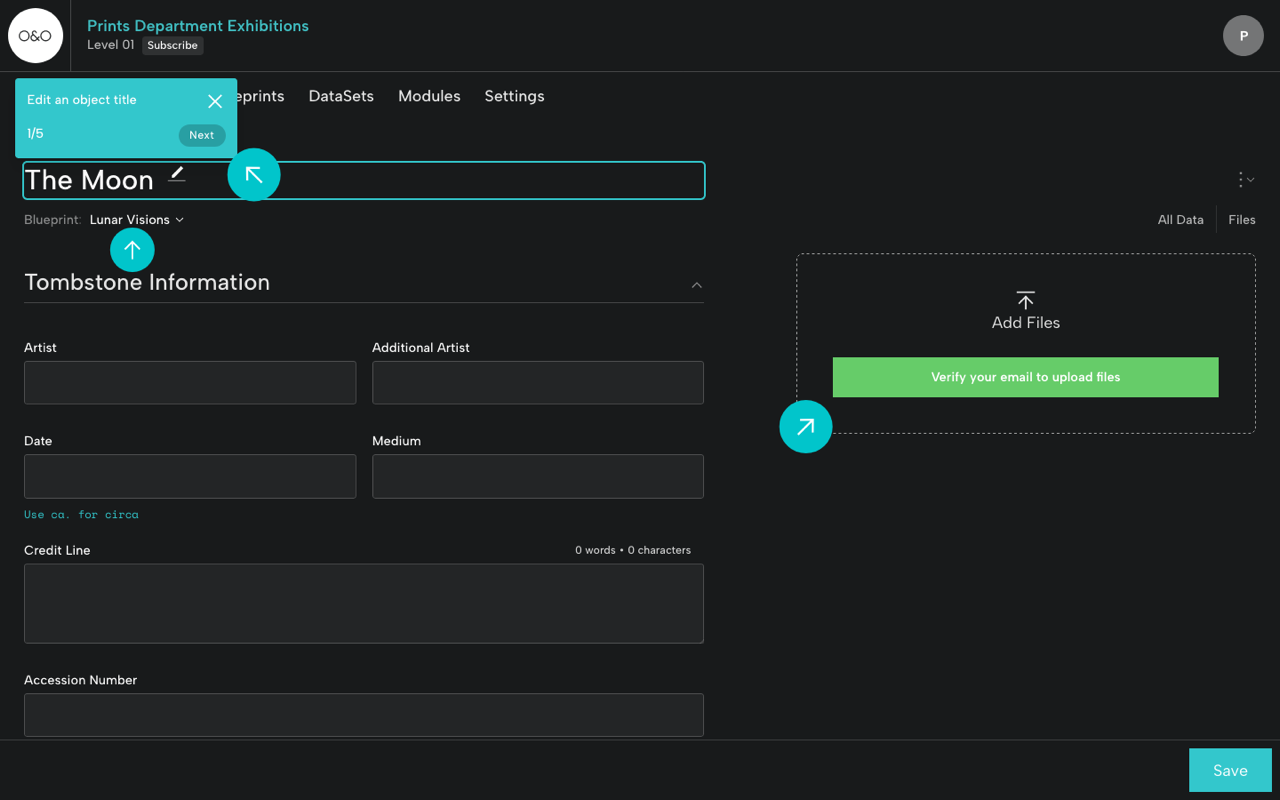Click the pencil edit icon beside The Moon
1280x800 pixels.
(x=177, y=174)
